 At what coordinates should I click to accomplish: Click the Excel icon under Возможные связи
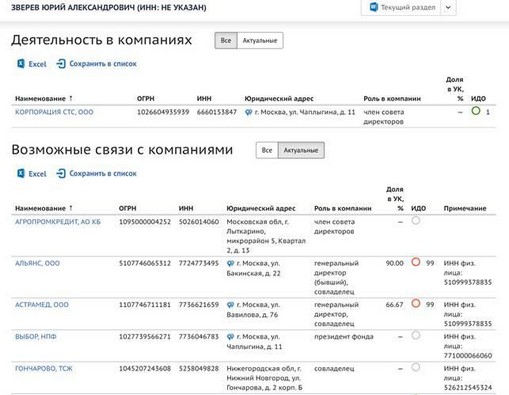[x=21, y=173]
